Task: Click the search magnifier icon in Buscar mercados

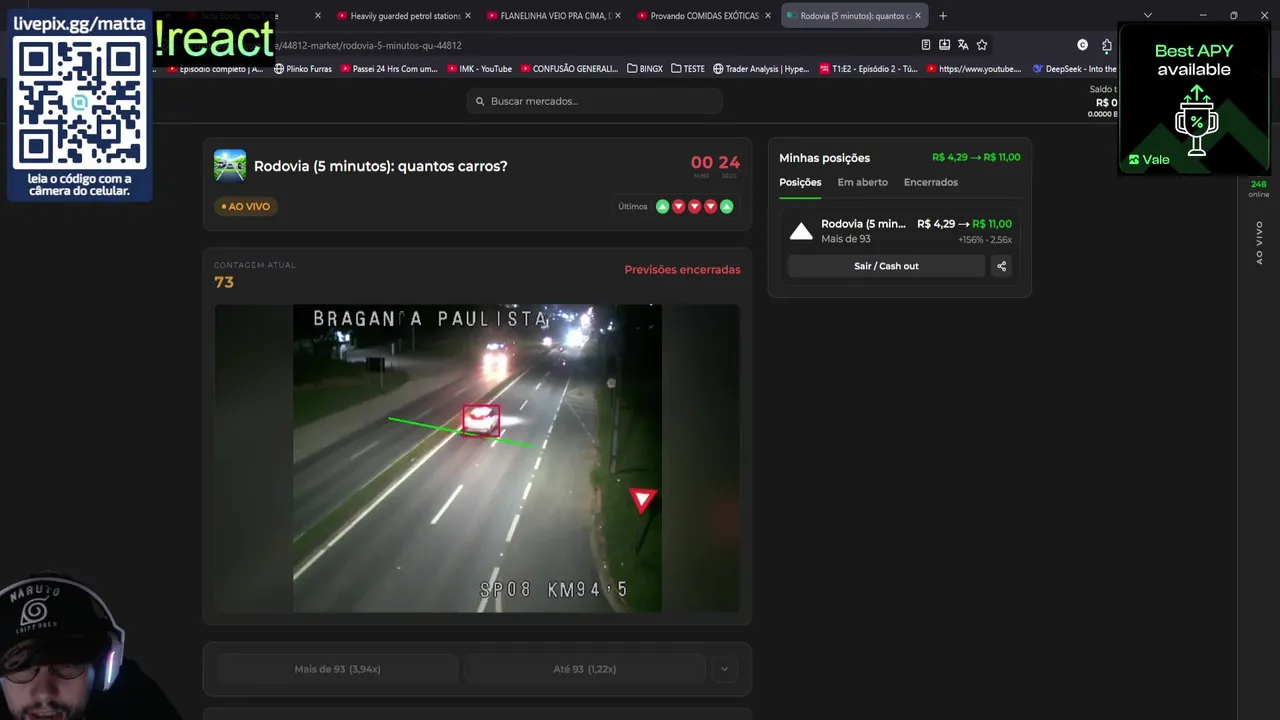Action: [480, 101]
